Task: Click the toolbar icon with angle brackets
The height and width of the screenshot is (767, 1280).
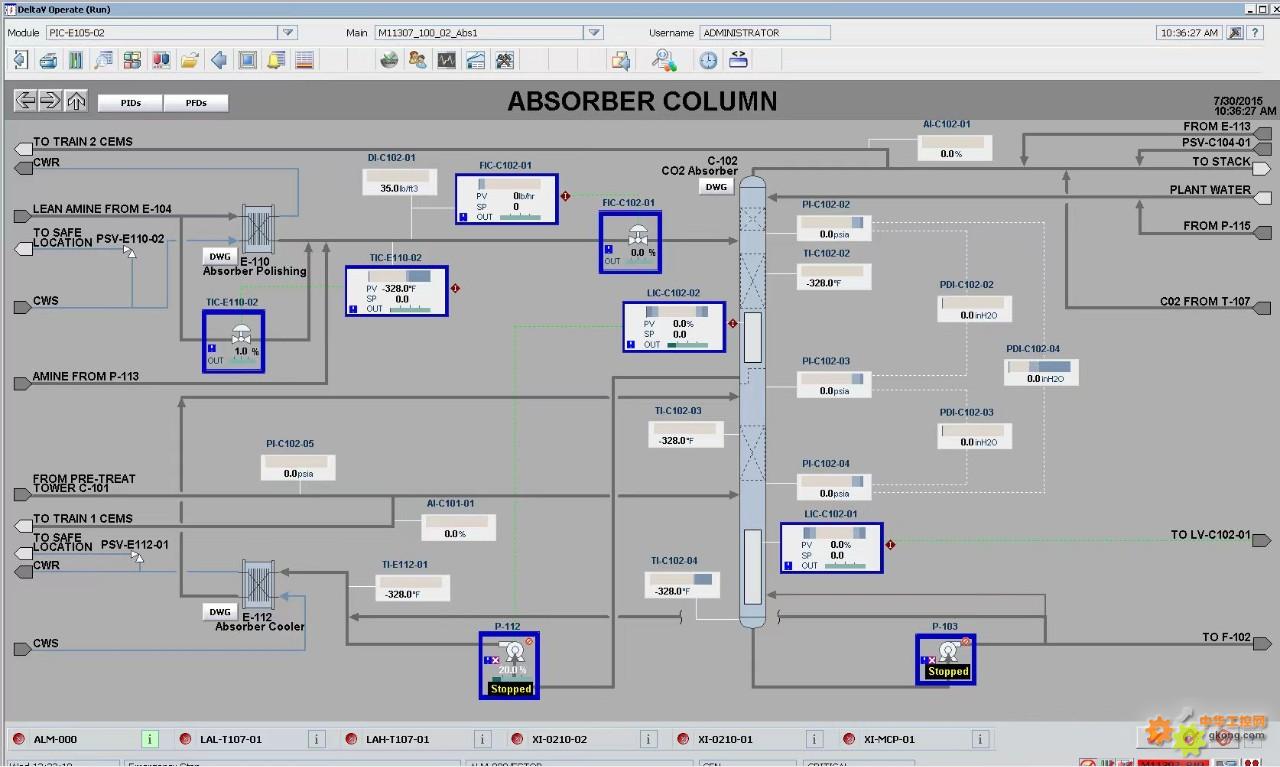Action: [738, 60]
